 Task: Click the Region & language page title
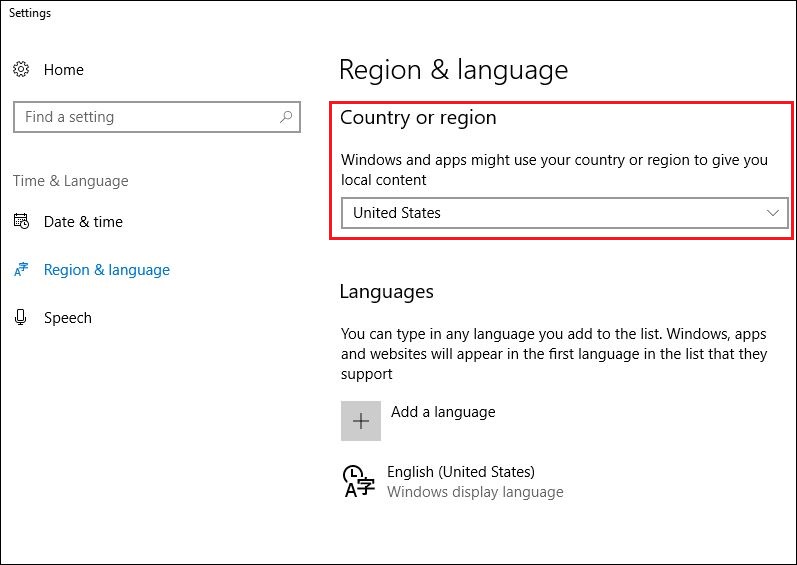453,70
